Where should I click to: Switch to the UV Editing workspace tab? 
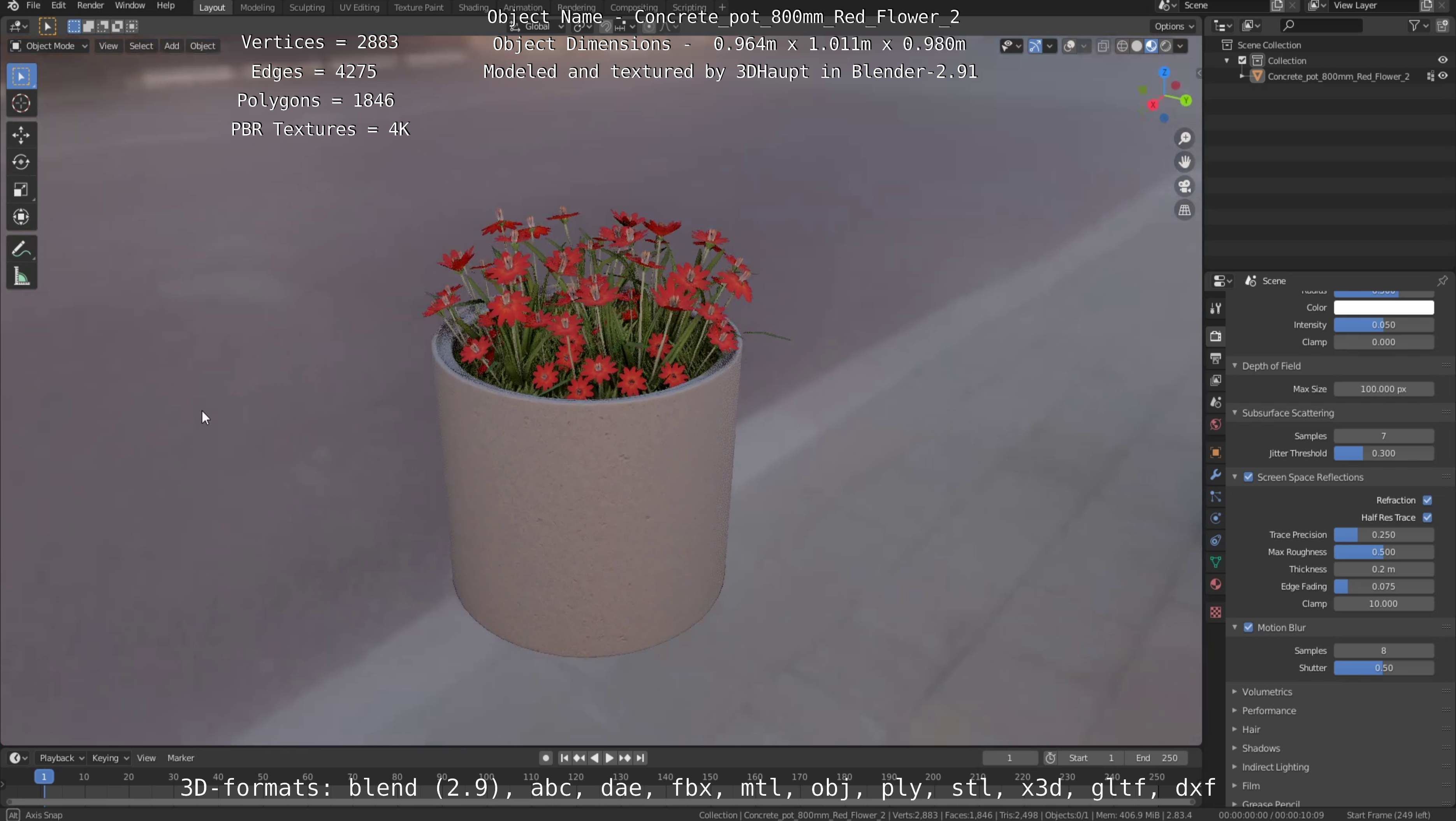tap(359, 7)
